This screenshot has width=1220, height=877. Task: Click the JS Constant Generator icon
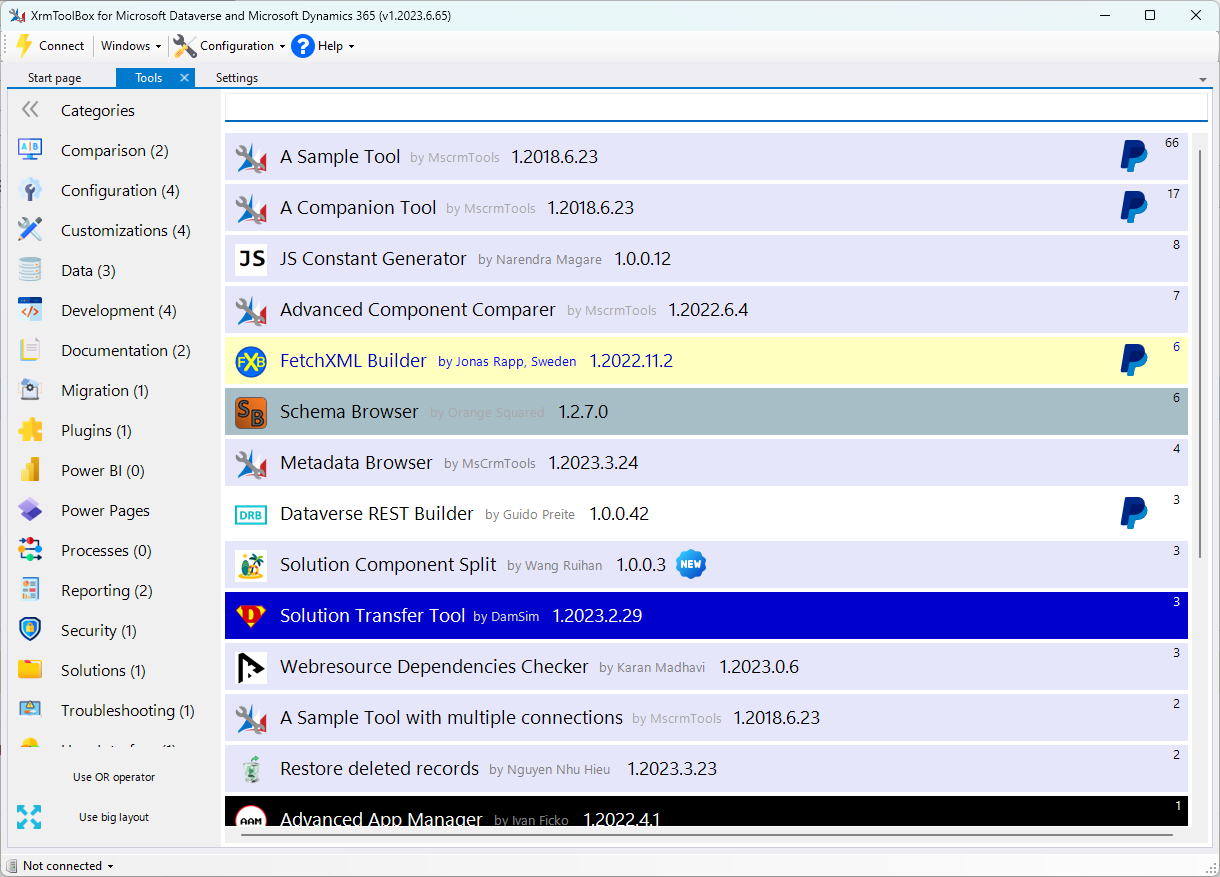pyautogui.click(x=250, y=259)
